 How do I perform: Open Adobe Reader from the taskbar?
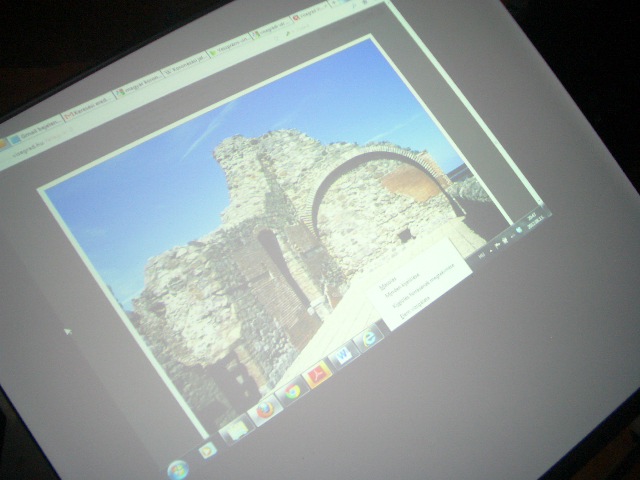tap(317, 375)
